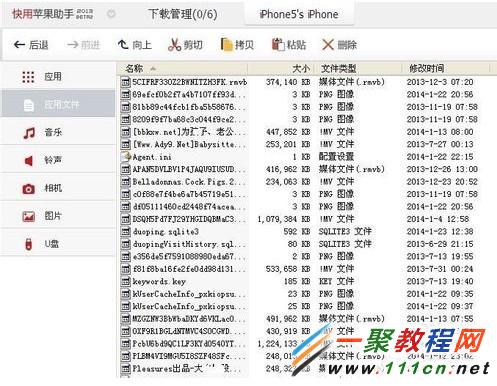Click the 前进 forward arrow button

(x=83, y=45)
